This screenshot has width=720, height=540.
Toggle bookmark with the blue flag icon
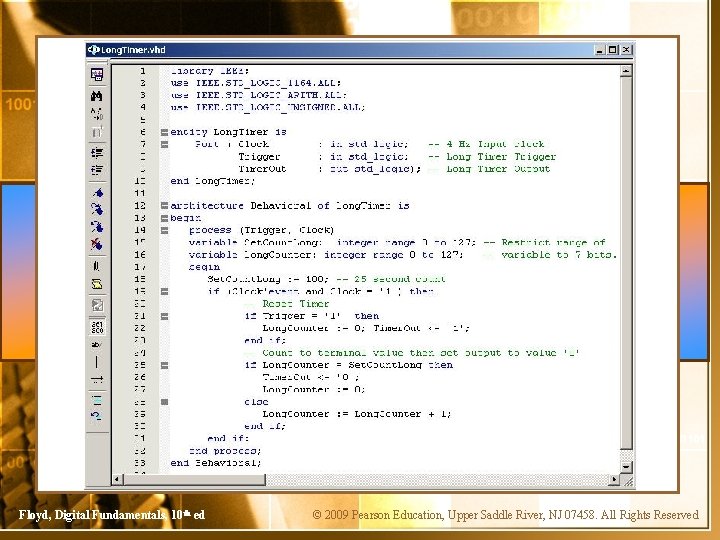point(97,192)
